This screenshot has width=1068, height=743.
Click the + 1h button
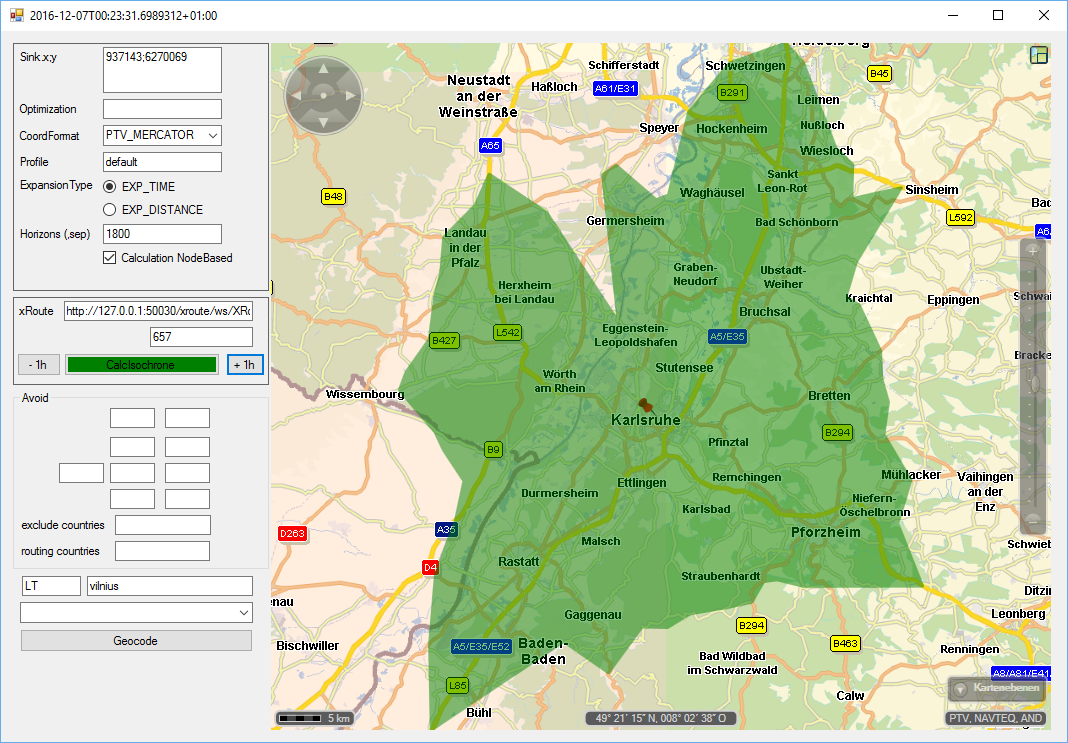245,365
